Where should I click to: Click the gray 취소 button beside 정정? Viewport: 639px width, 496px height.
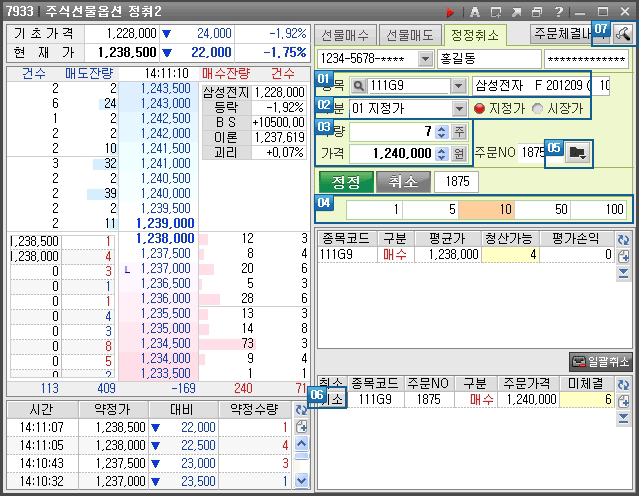pyautogui.click(x=403, y=181)
